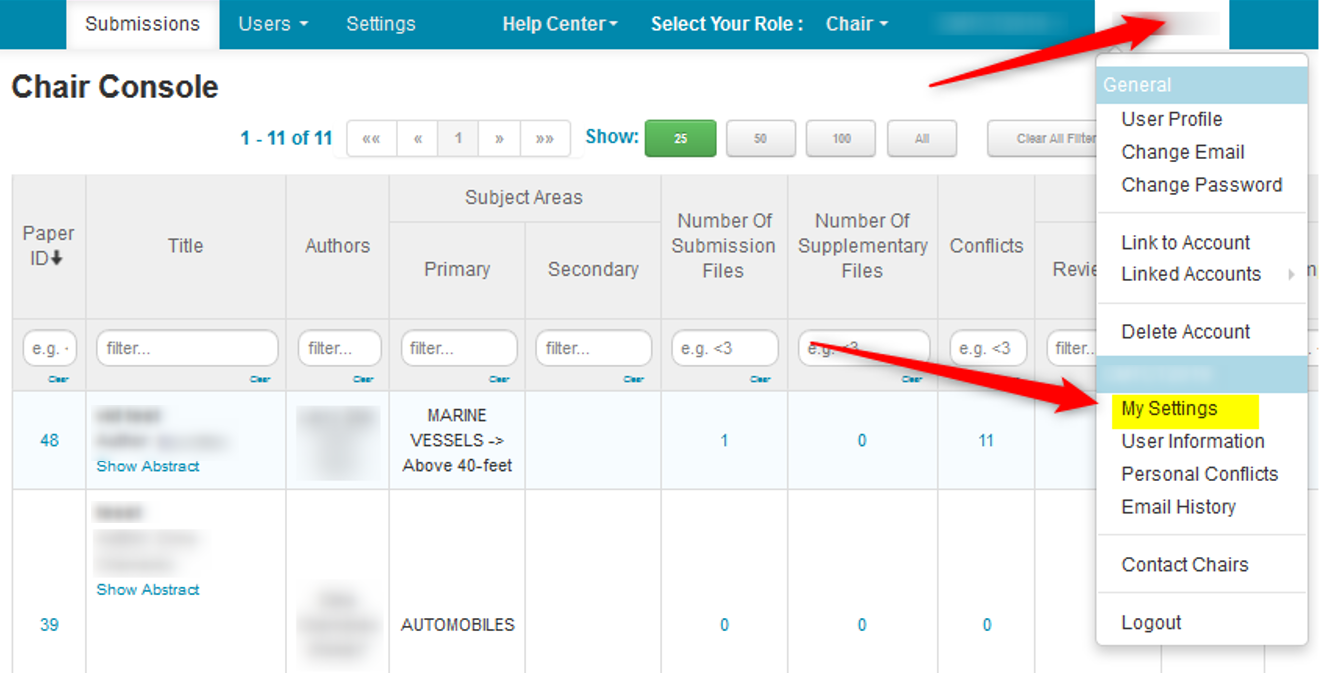1320x681 pixels.
Task: Select Link to Account menu item
Action: [1186, 243]
